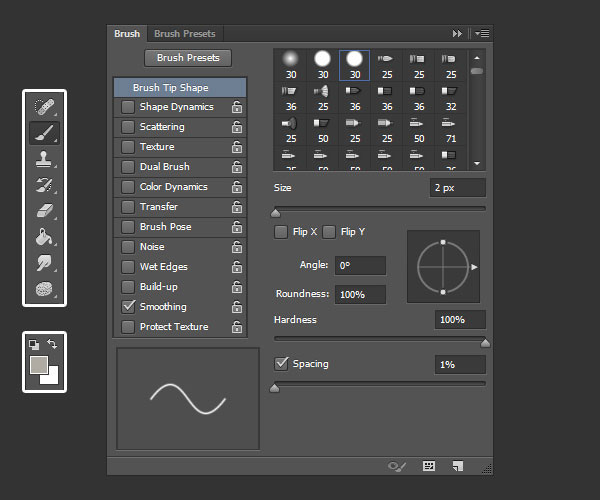
Task: Click the Brush Presets button
Action: [188, 58]
